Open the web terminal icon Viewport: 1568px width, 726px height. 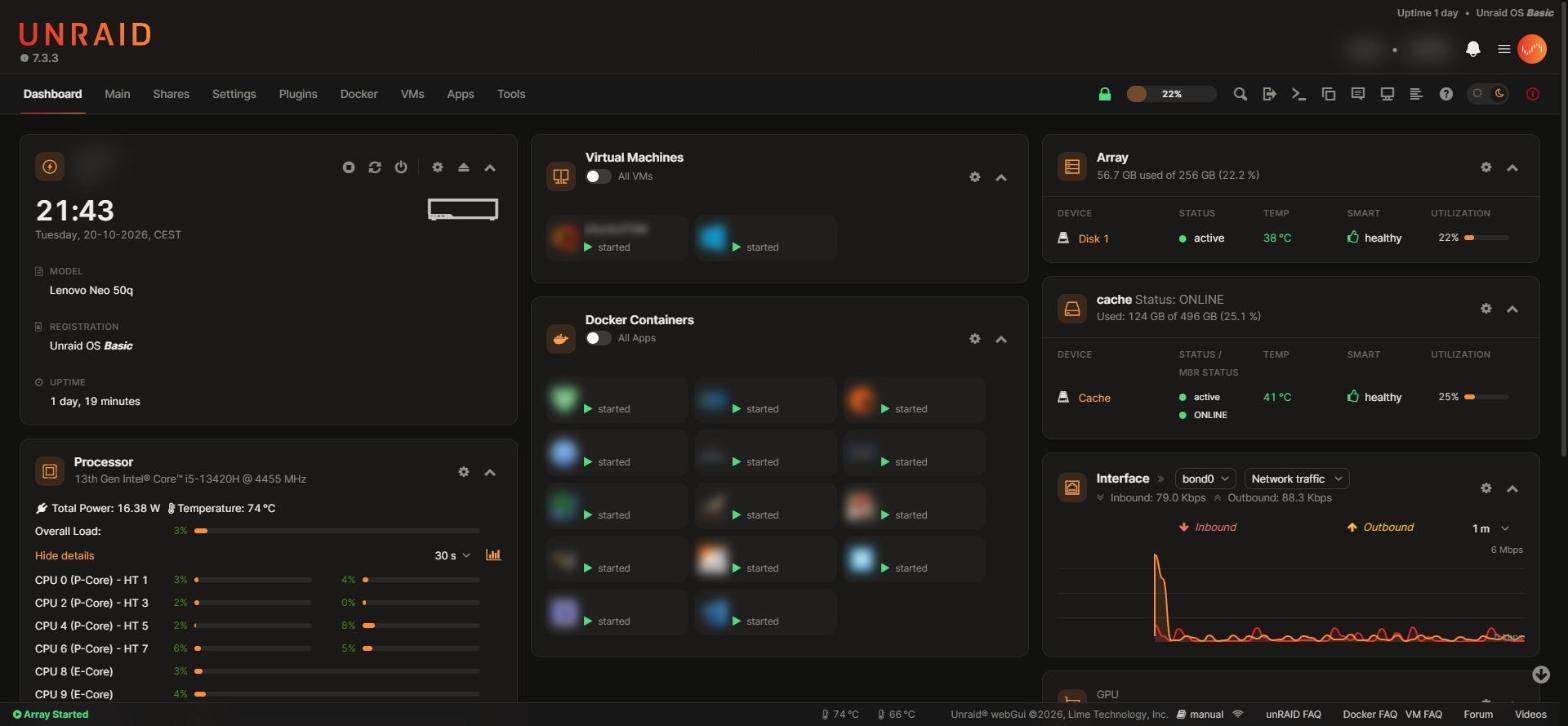(x=1299, y=94)
